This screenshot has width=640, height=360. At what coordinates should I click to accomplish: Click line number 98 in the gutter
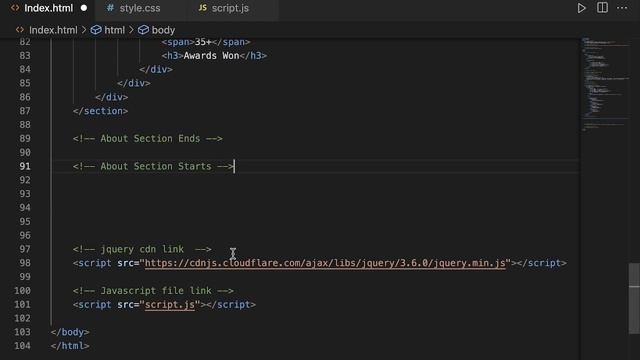[25, 263]
